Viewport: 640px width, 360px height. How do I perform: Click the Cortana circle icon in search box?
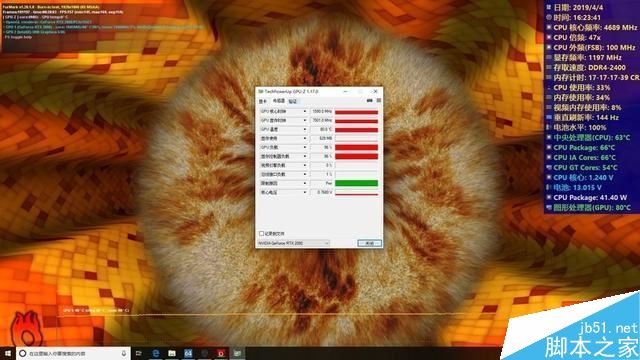coord(23,353)
